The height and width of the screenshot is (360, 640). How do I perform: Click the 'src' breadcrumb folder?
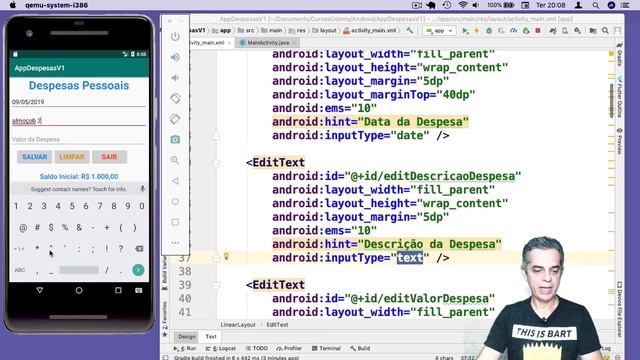[x=246, y=31]
